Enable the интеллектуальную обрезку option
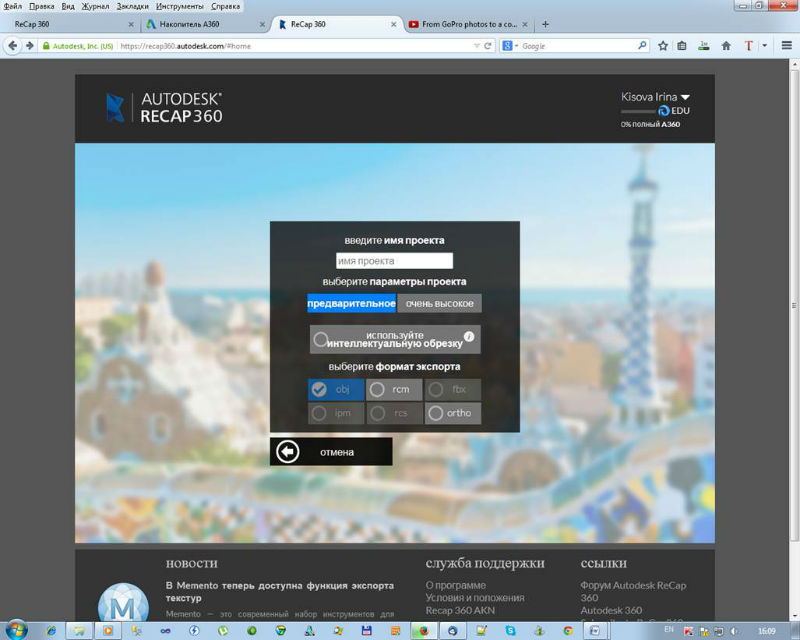 point(321,340)
